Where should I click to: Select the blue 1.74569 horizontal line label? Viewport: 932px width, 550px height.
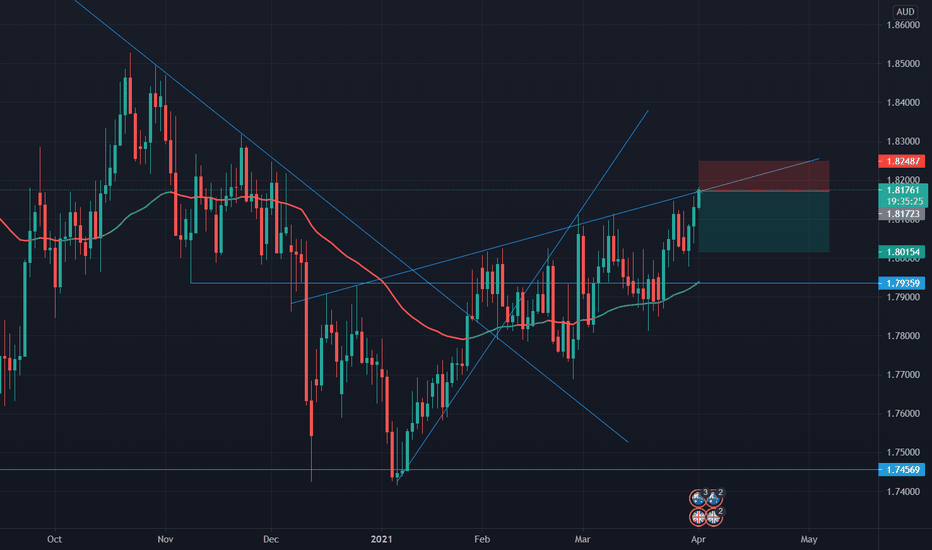[902, 470]
